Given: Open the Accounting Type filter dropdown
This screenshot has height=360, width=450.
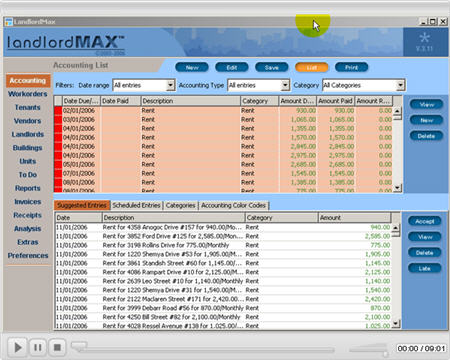Looking at the screenshot, I should (x=285, y=85).
